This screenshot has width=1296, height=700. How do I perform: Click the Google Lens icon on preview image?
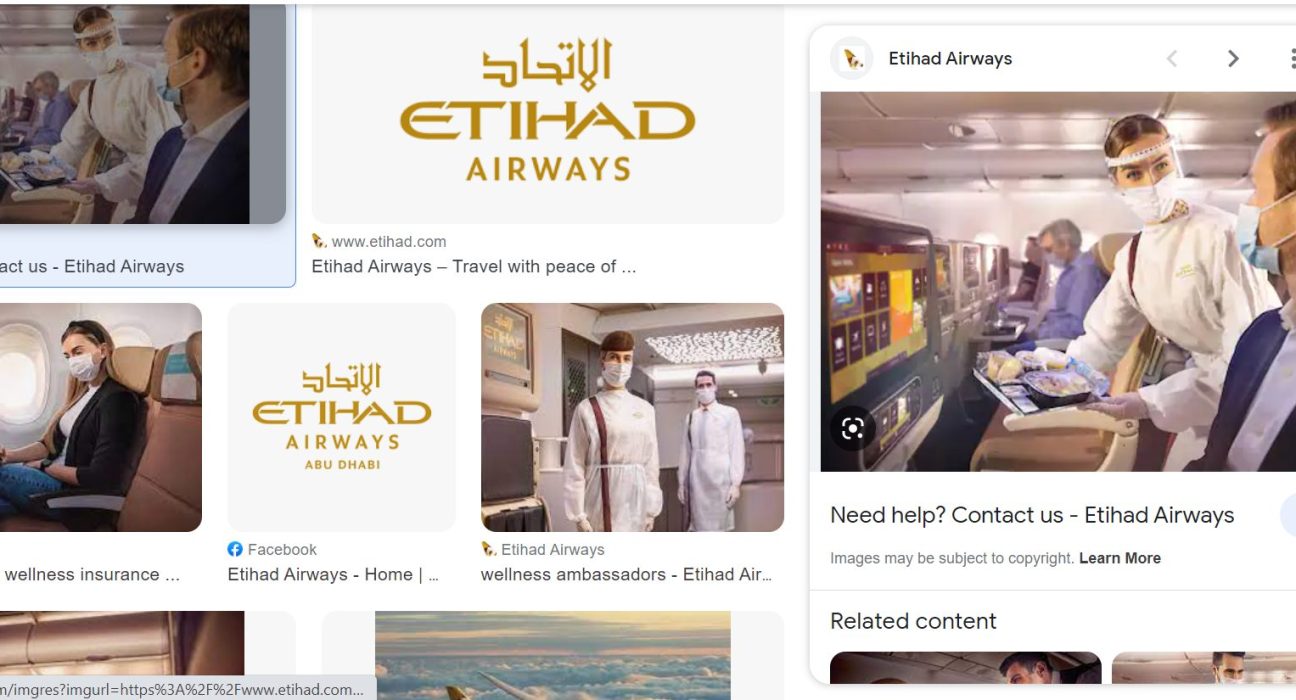tap(853, 429)
